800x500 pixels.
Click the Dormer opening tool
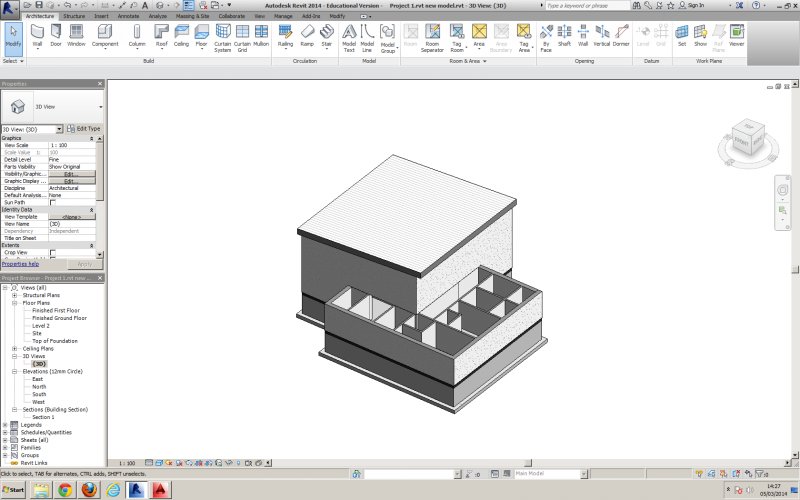621,36
